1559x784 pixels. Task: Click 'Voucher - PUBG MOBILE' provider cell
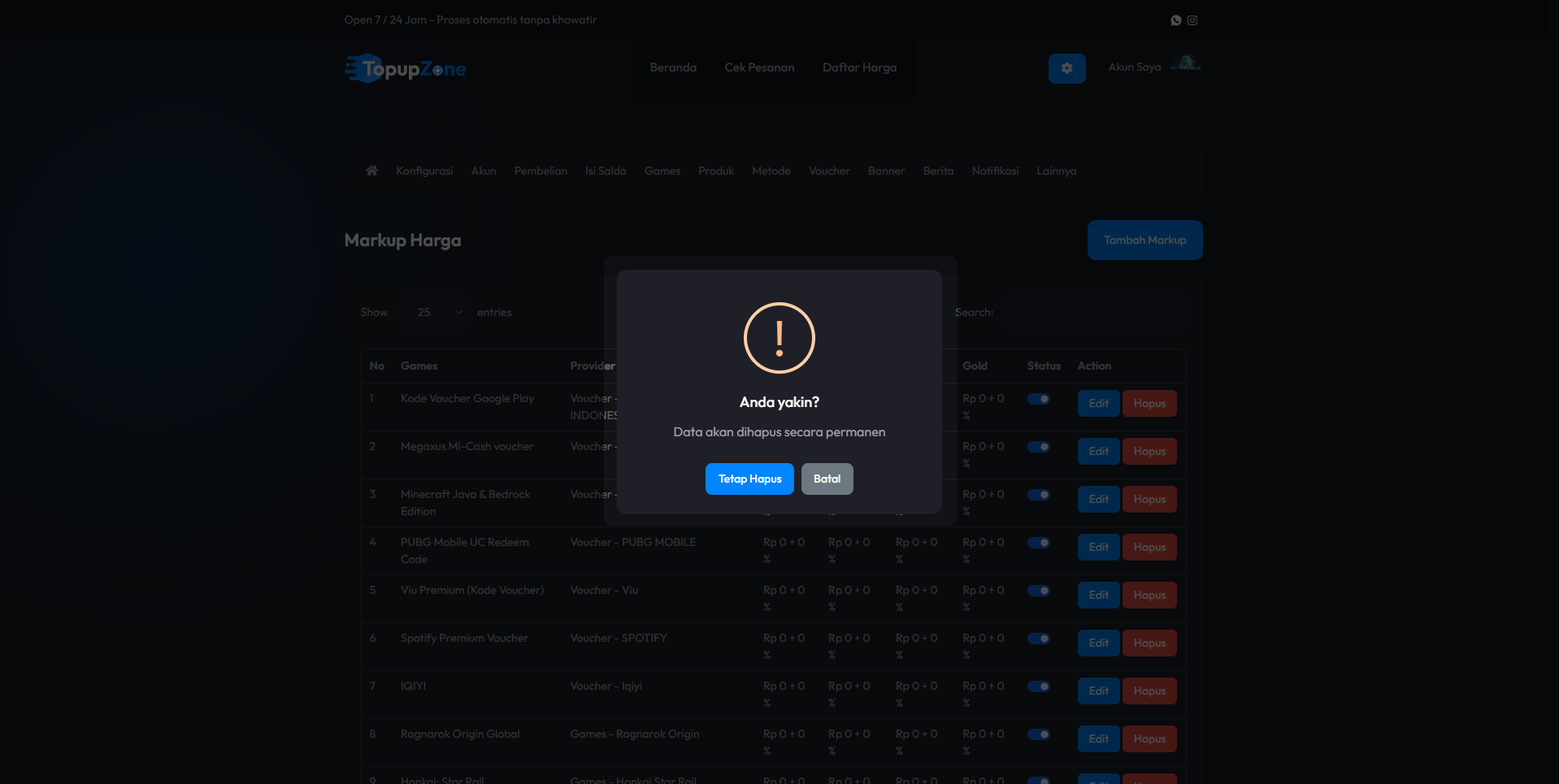[632, 542]
